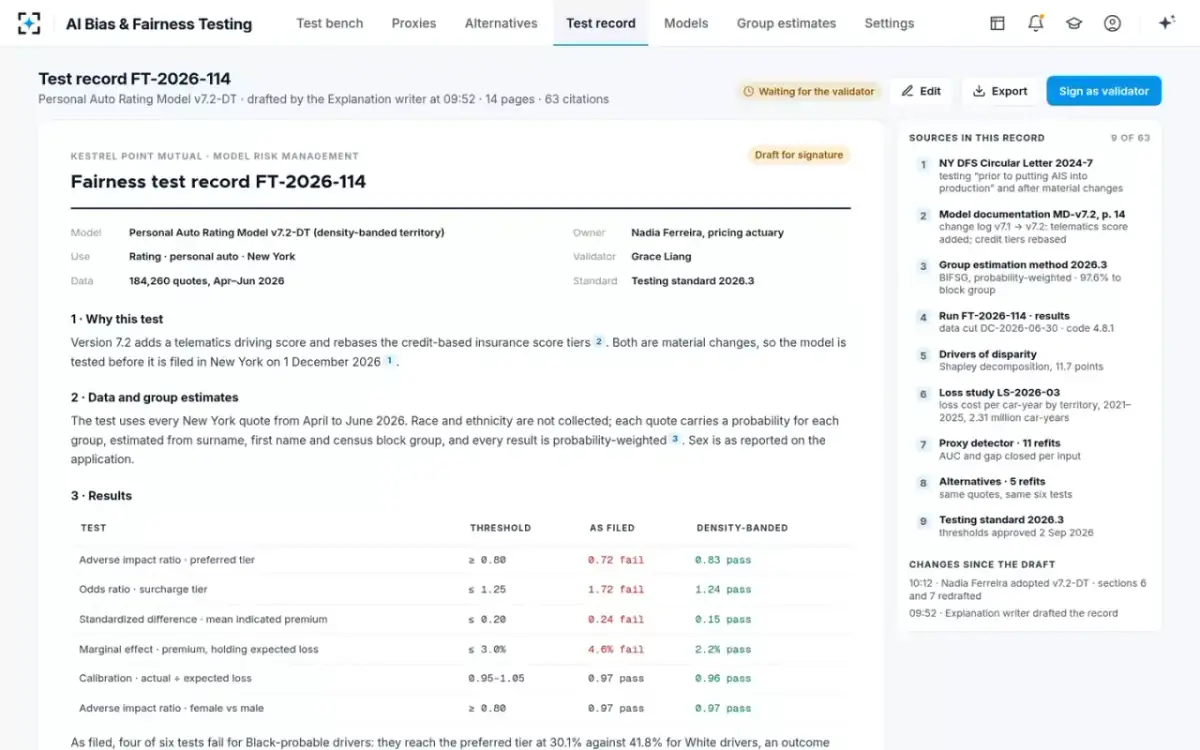Click the DENSITY-BANDED column header
The height and width of the screenshot is (750, 1200).
click(742, 528)
